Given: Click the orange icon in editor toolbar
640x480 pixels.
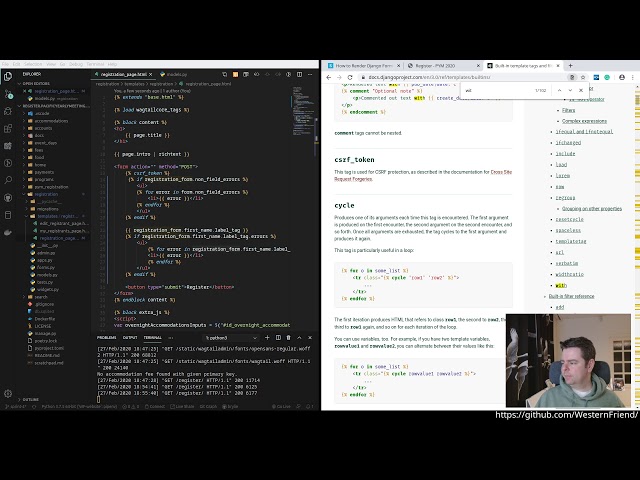Looking at the screenshot, I should [x=236, y=74].
